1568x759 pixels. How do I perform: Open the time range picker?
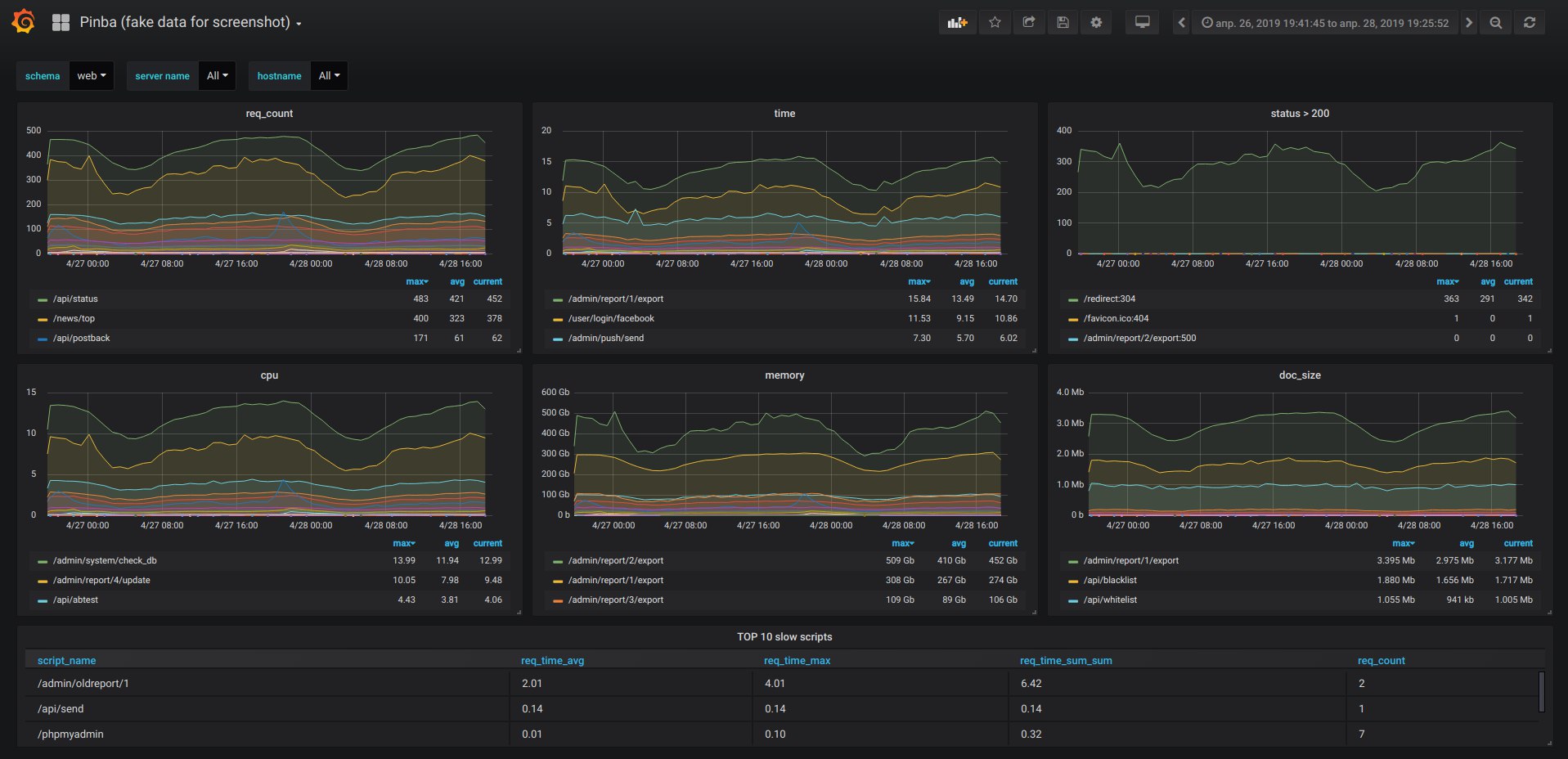coord(1325,23)
